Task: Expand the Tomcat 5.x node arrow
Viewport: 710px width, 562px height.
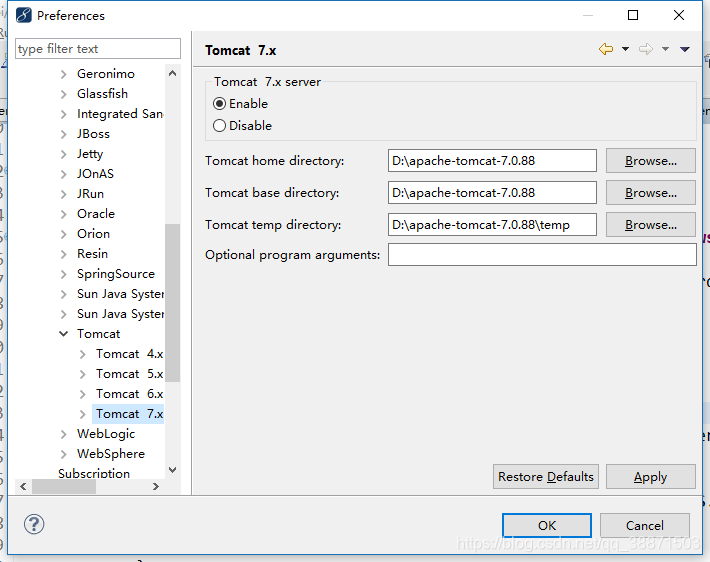Action: [82, 374]
